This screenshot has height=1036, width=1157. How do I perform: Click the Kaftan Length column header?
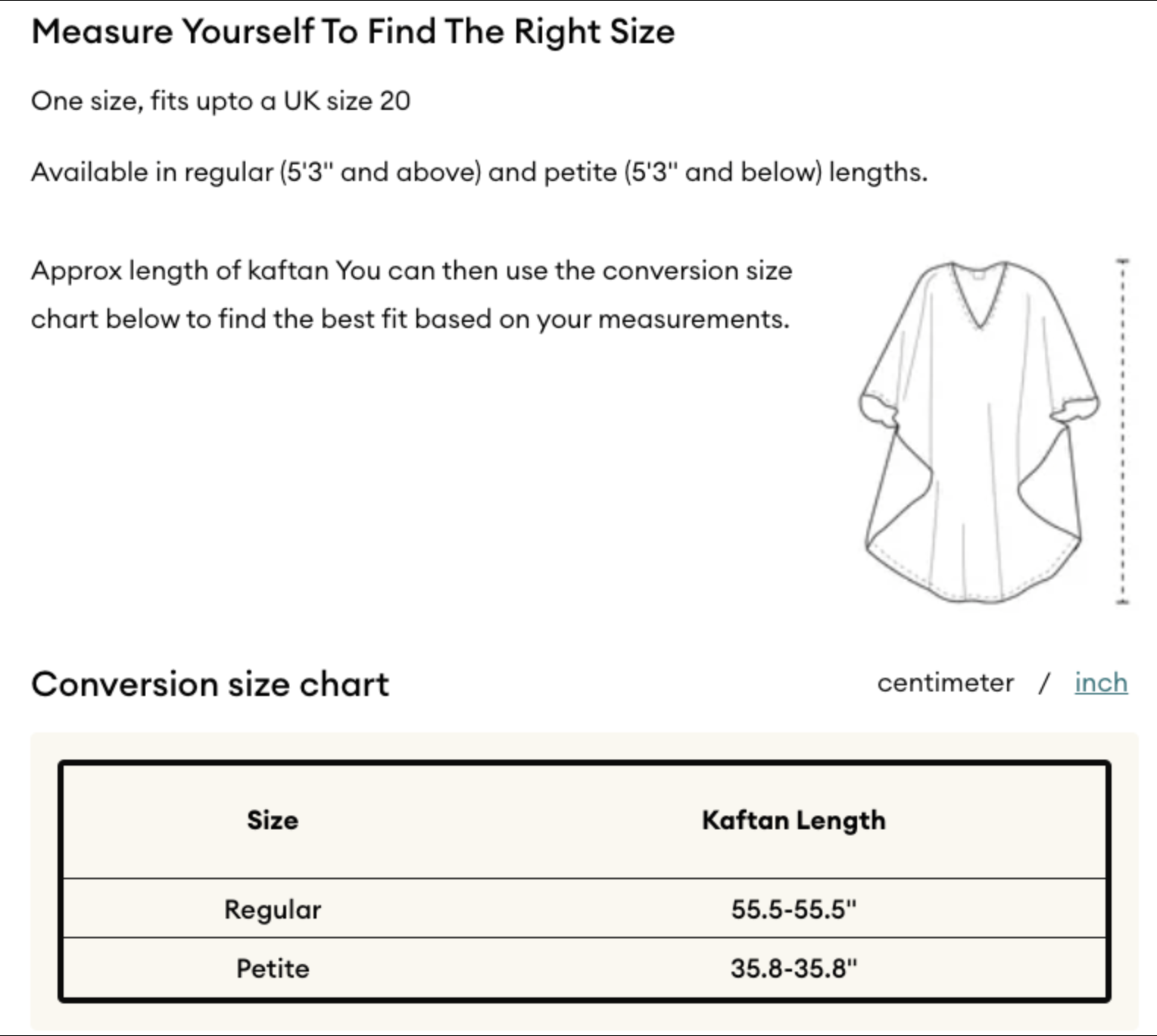[794, 821]
